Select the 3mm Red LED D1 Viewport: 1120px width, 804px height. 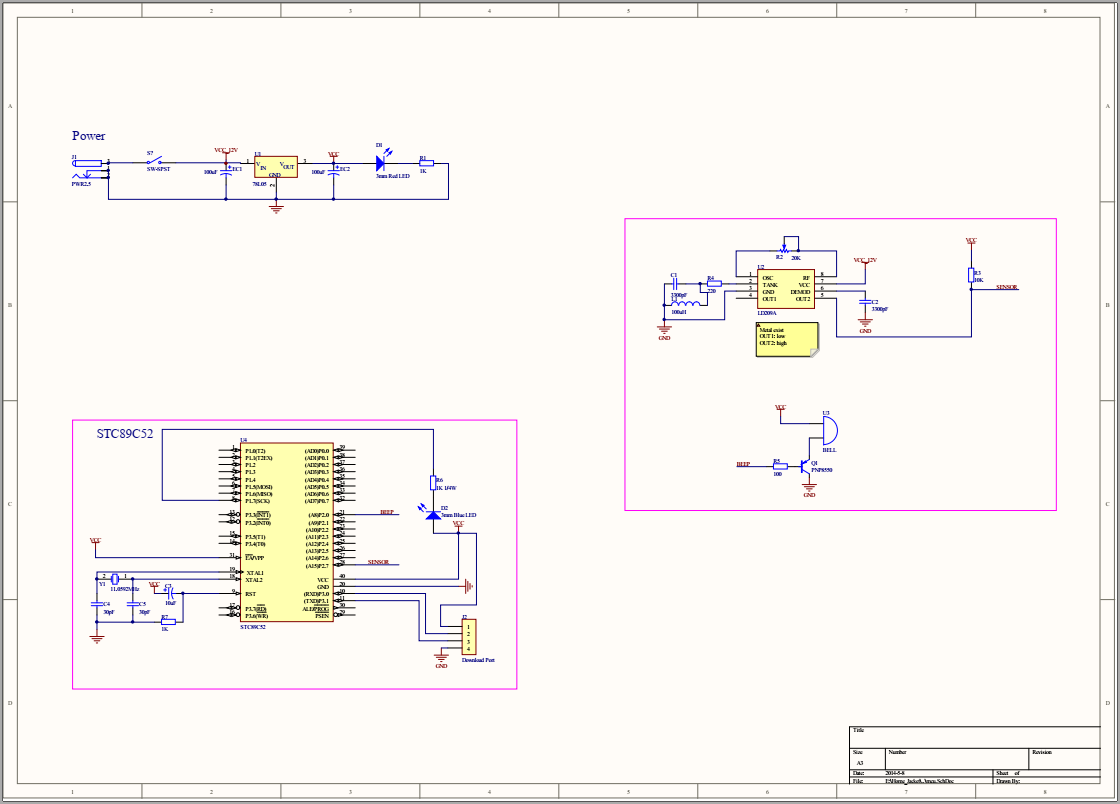pos(382,161)
